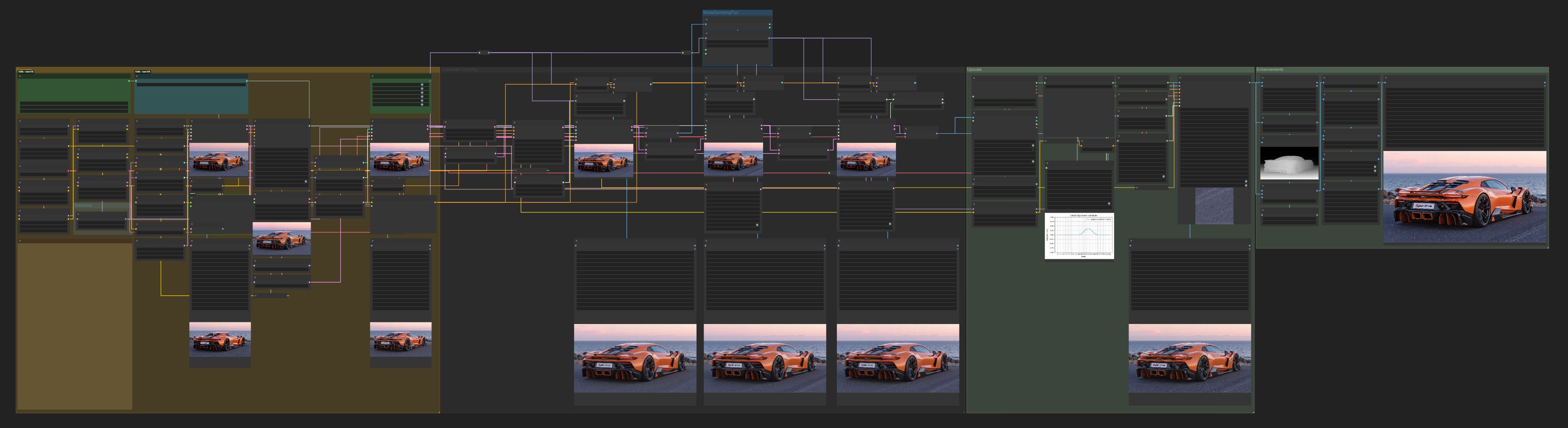This screenshot has width=1568, height=428.
Task: Collapse the top-left node in Upscale group
Action: (974, 79)
